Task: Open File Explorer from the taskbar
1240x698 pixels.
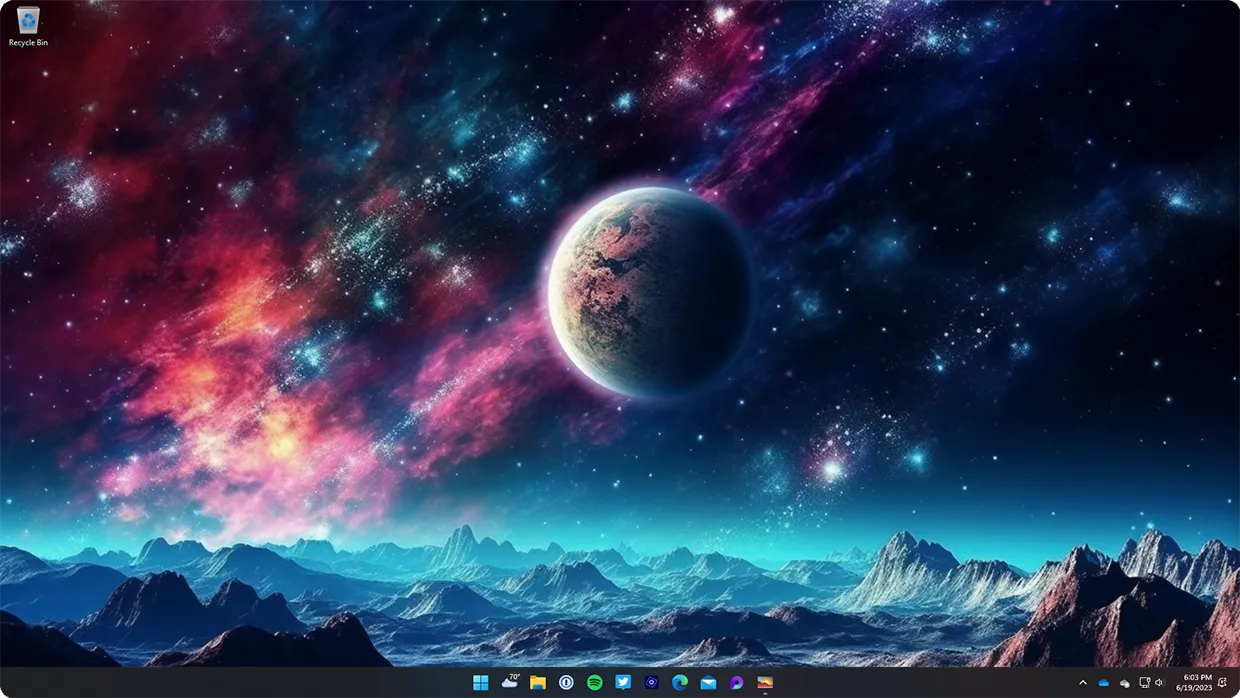Action: click(537, 683)
